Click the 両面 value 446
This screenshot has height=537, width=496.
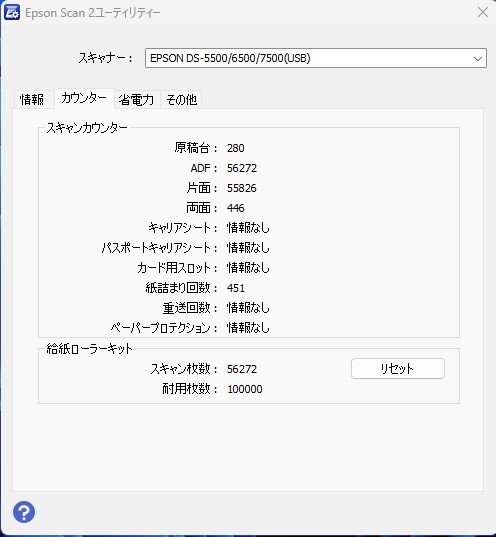coord(236,208)
